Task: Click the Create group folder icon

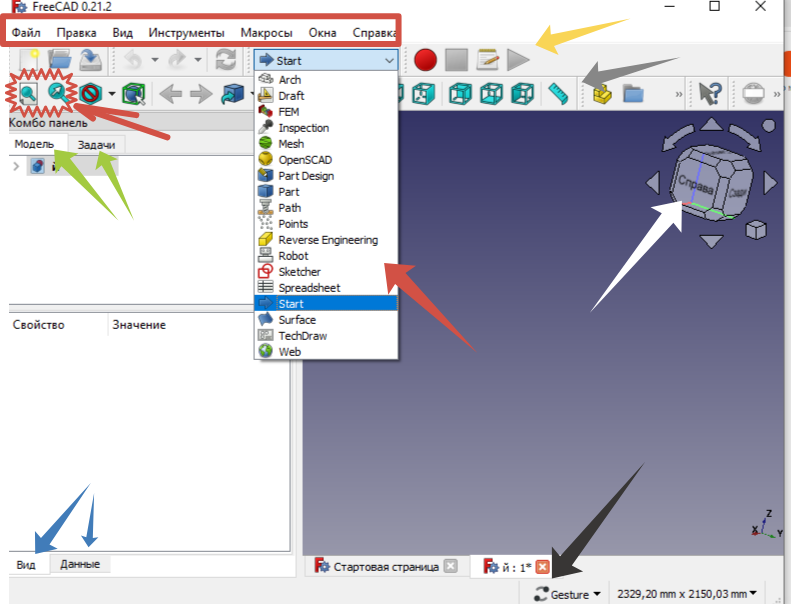Action: (633, 94)
